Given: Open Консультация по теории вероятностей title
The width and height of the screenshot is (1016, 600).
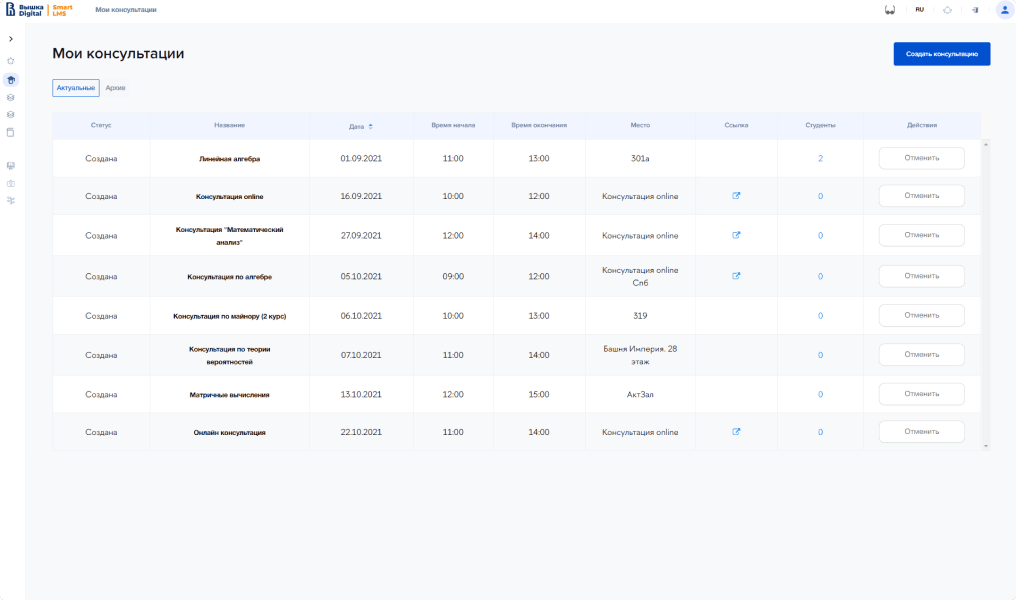Looking at the screenshot, I should 229,355.
